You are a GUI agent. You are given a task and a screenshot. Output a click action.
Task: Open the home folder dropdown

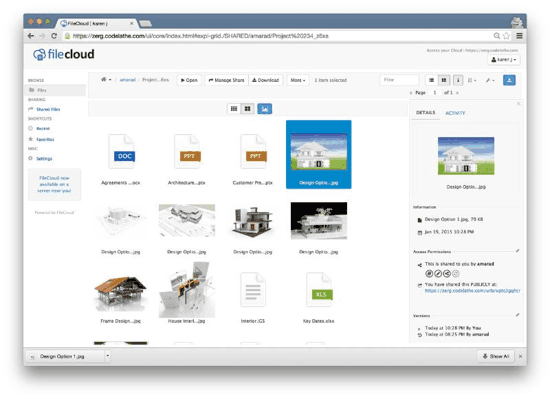[106, 80]
